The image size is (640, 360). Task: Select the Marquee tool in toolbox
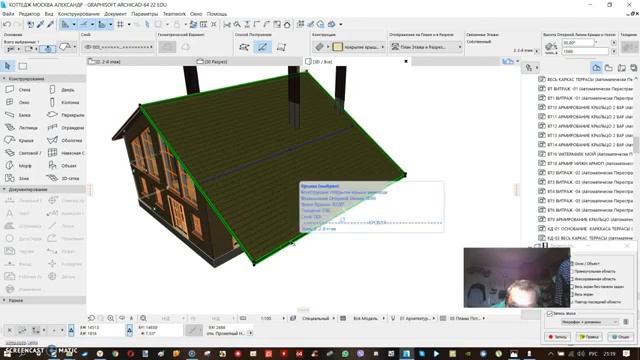[23, 66]
